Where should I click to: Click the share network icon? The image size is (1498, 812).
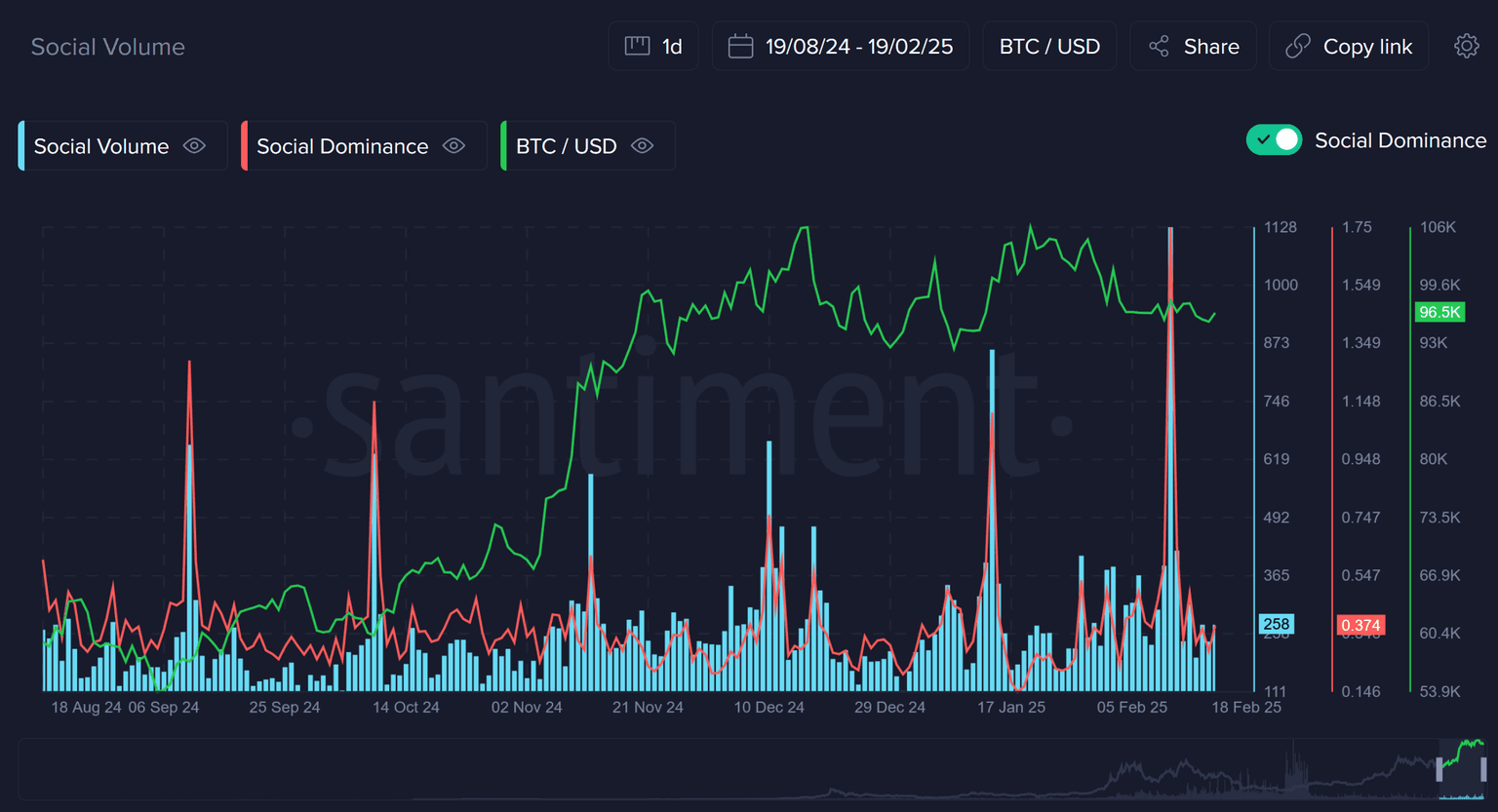[x=1159, y=46]
